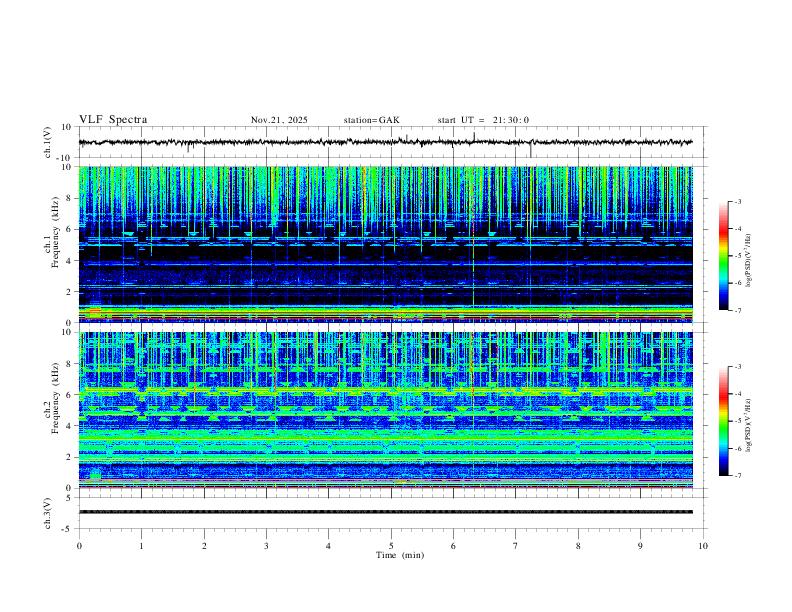Click the "4" tick on the time axis

(328, 546)
